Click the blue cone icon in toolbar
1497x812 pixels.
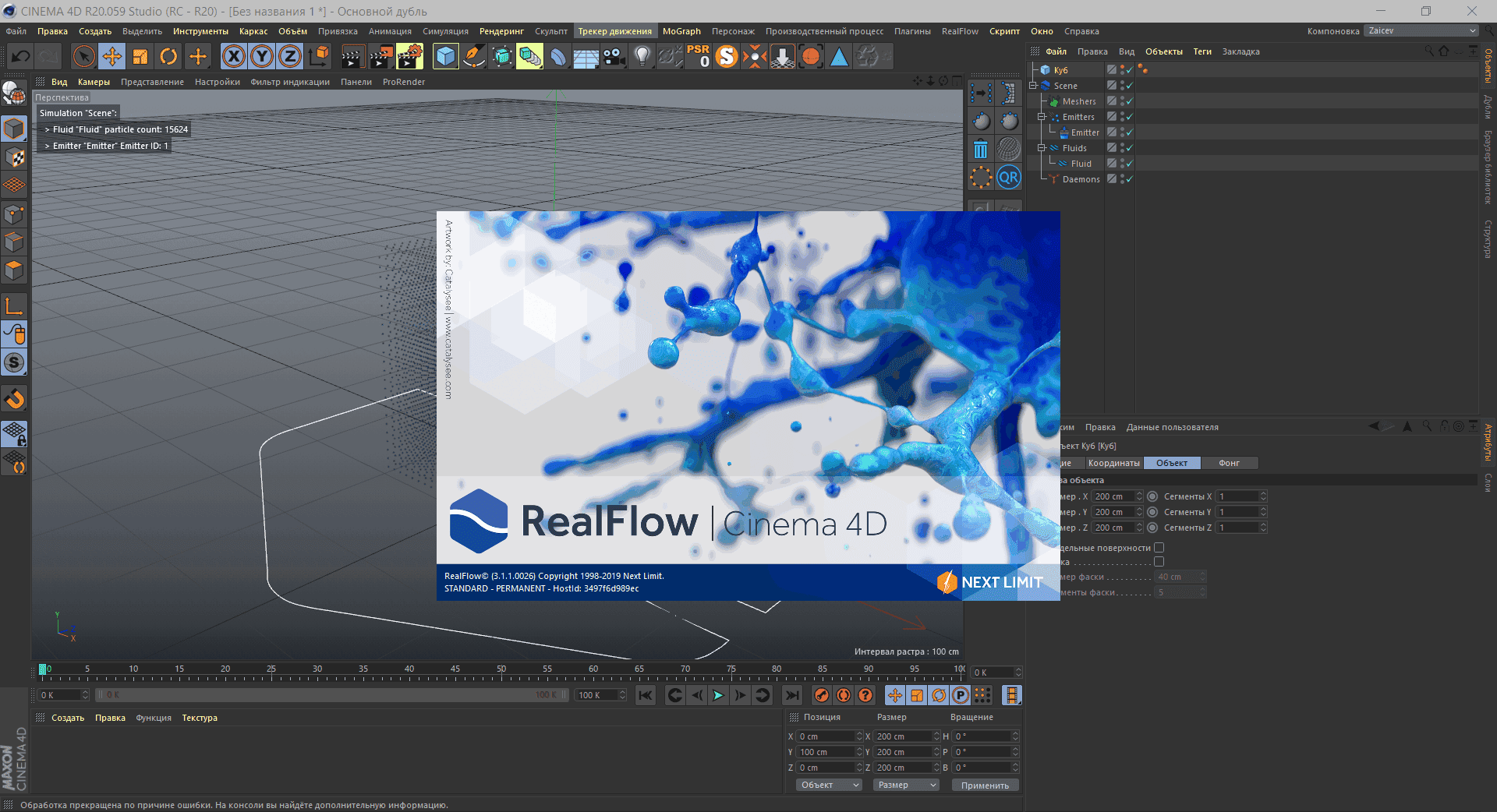pyautogui.click(x=840, y=56)
